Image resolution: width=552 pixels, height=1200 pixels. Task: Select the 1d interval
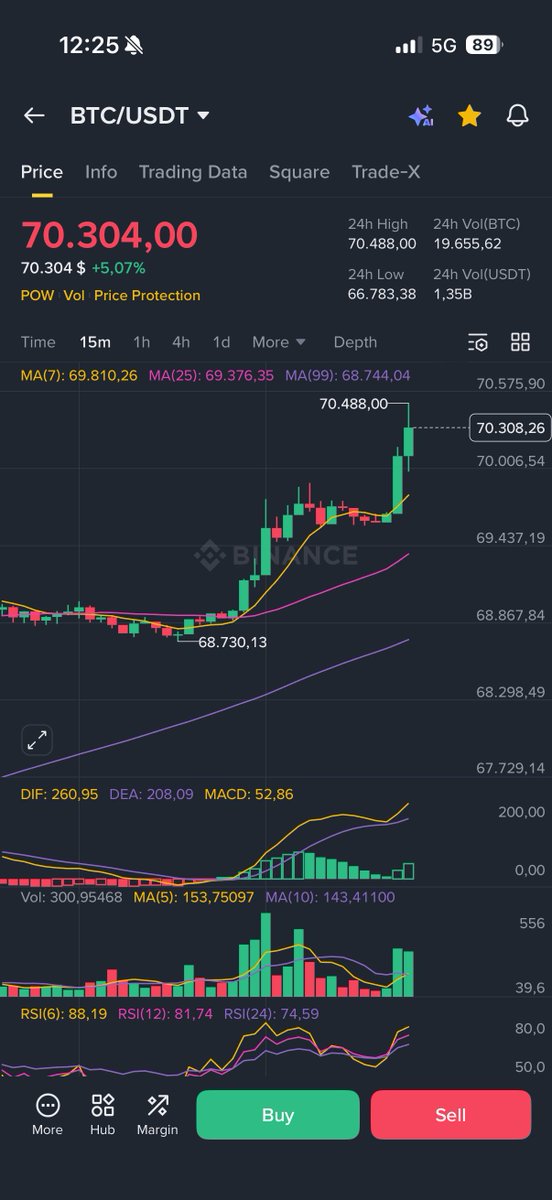[x=221, y=342]
